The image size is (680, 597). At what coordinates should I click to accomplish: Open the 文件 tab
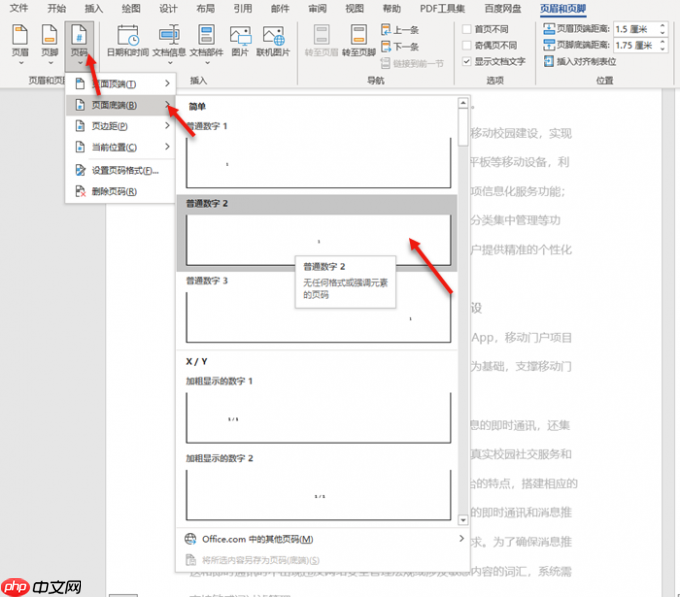19,8
